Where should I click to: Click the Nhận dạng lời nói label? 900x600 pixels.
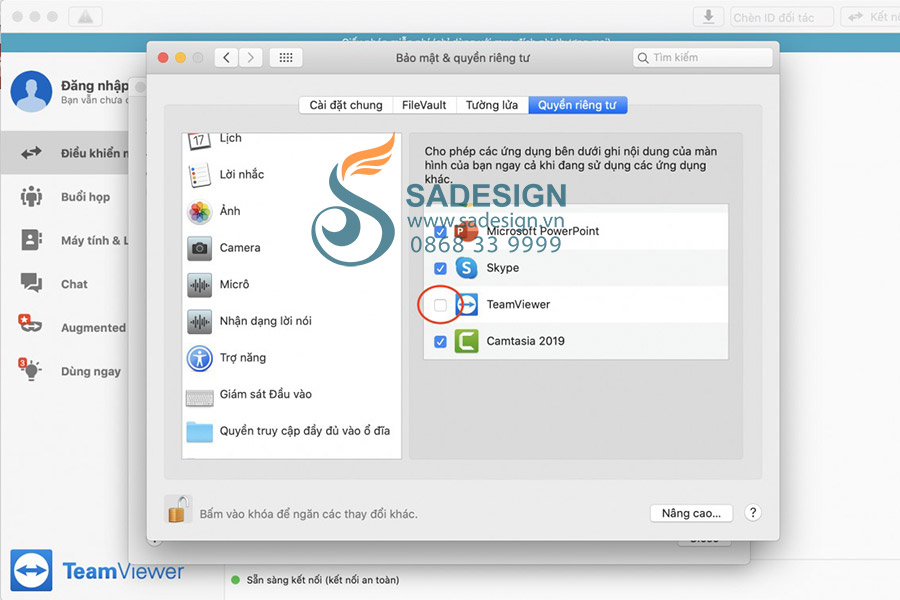(266, 322)
